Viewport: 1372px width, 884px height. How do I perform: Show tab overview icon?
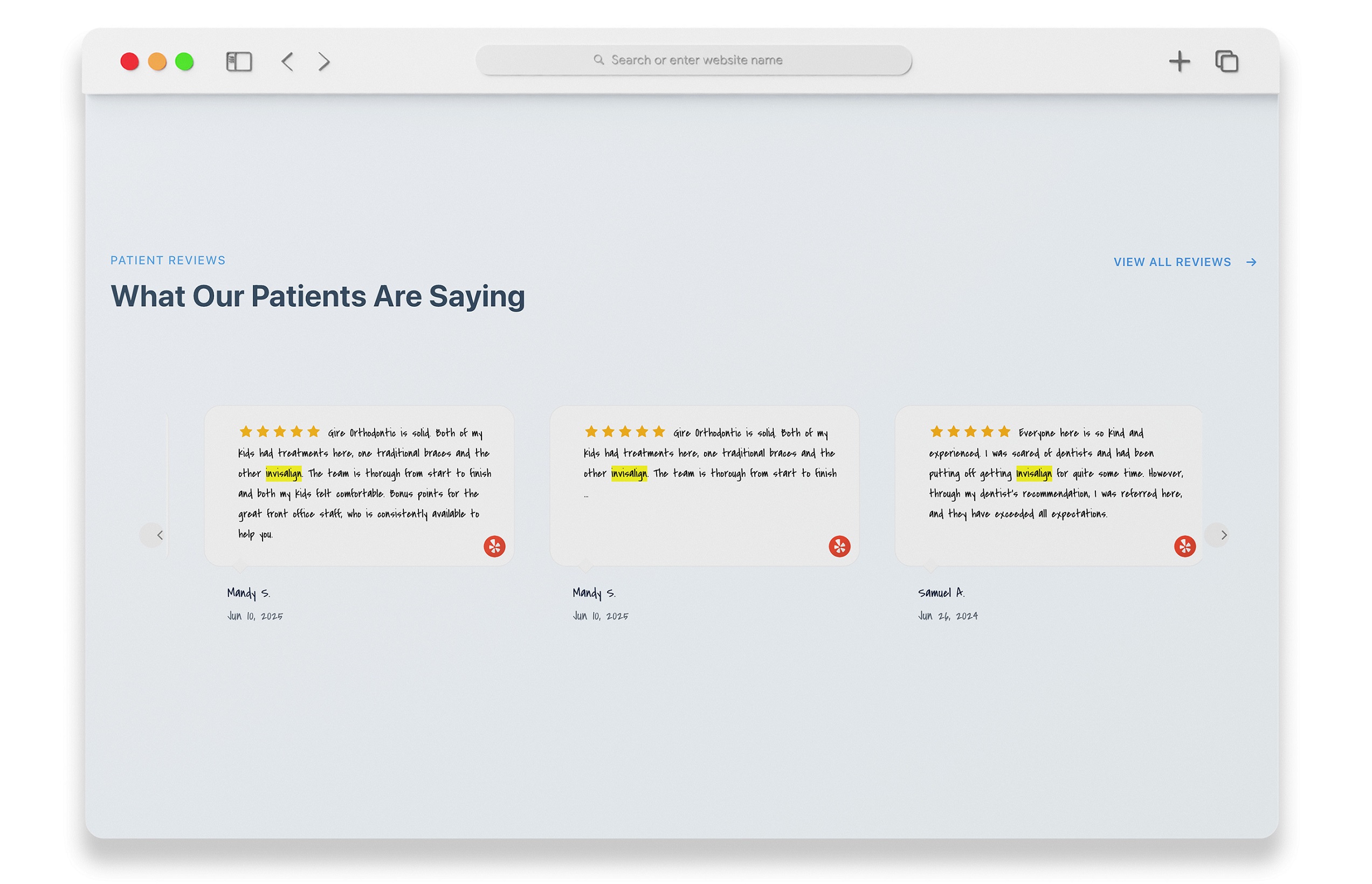(x=1226, y=61)
